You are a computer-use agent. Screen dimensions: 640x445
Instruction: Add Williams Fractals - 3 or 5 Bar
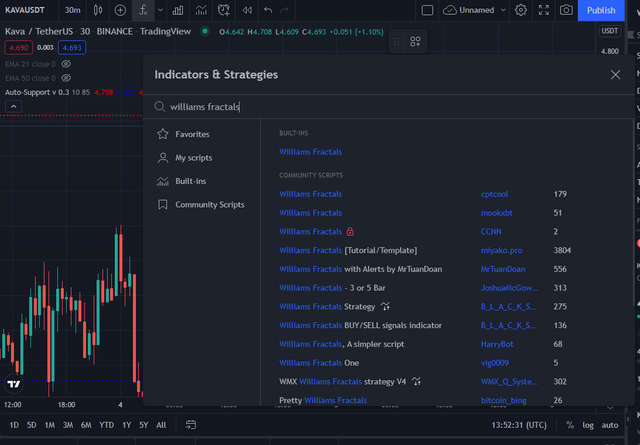click(x=332, y=288)
